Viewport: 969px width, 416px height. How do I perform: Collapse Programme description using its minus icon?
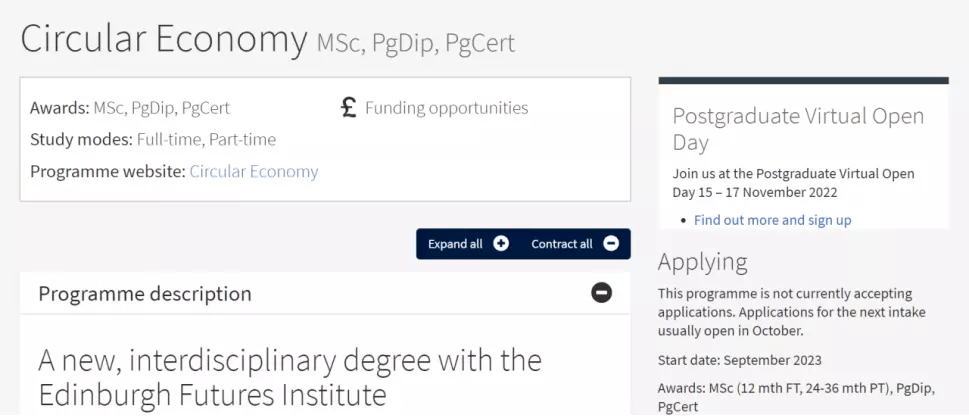click(601, 293)
